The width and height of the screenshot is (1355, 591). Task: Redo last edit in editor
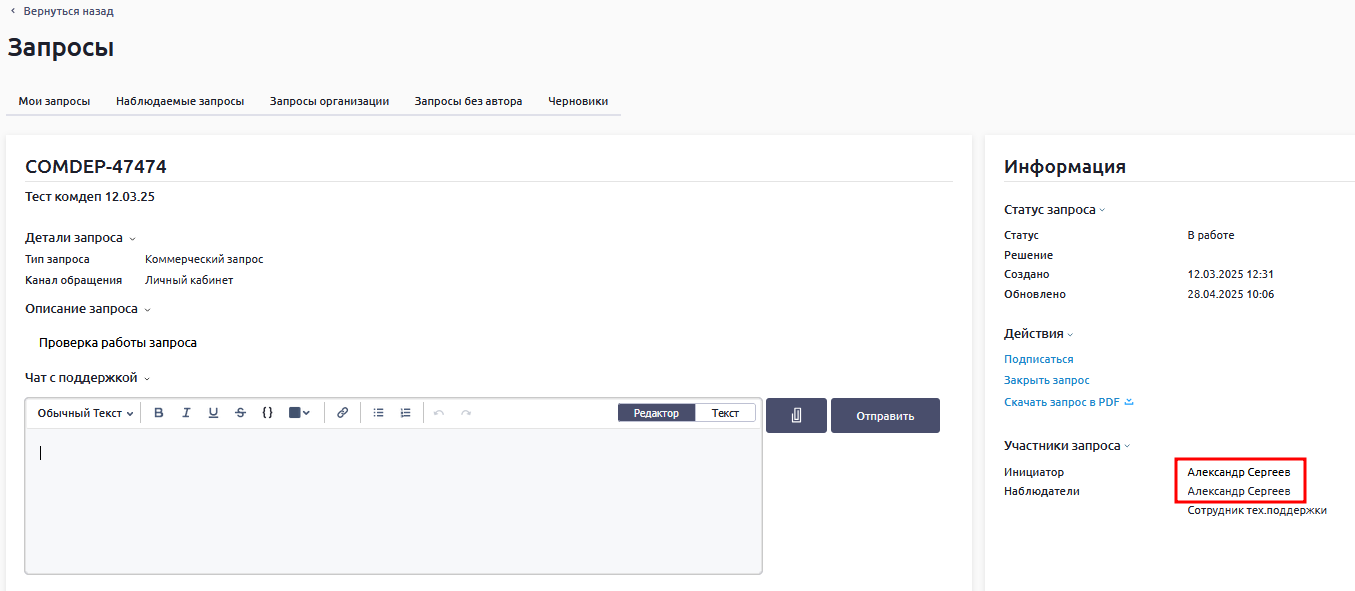point(466,413)
